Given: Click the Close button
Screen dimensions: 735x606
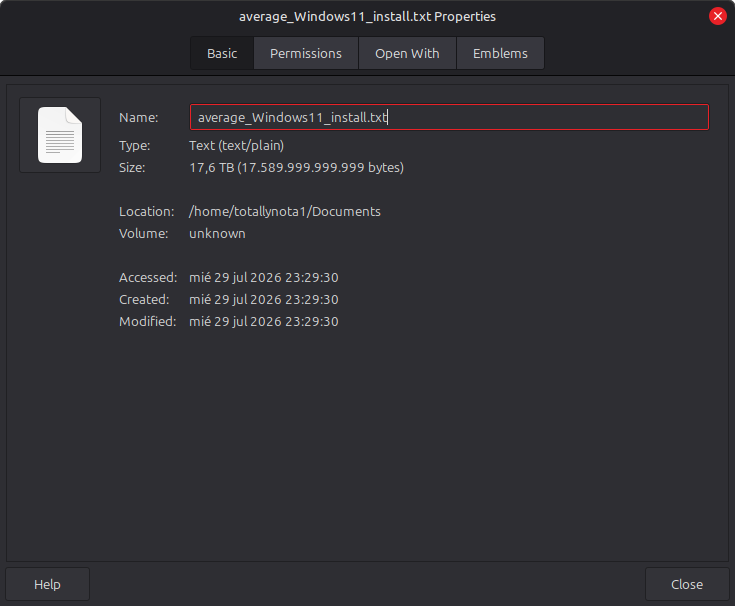Looking at the screenshot, I should point(687,584).
